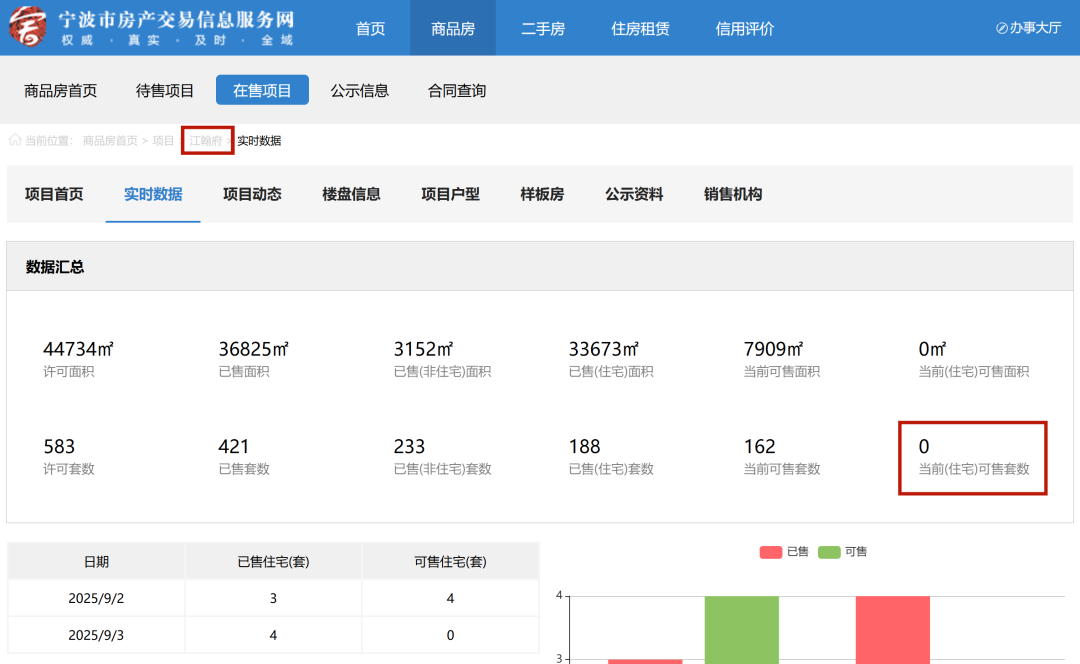Select the 待售项目 sub-navigation tab

[x=165, y=91]
